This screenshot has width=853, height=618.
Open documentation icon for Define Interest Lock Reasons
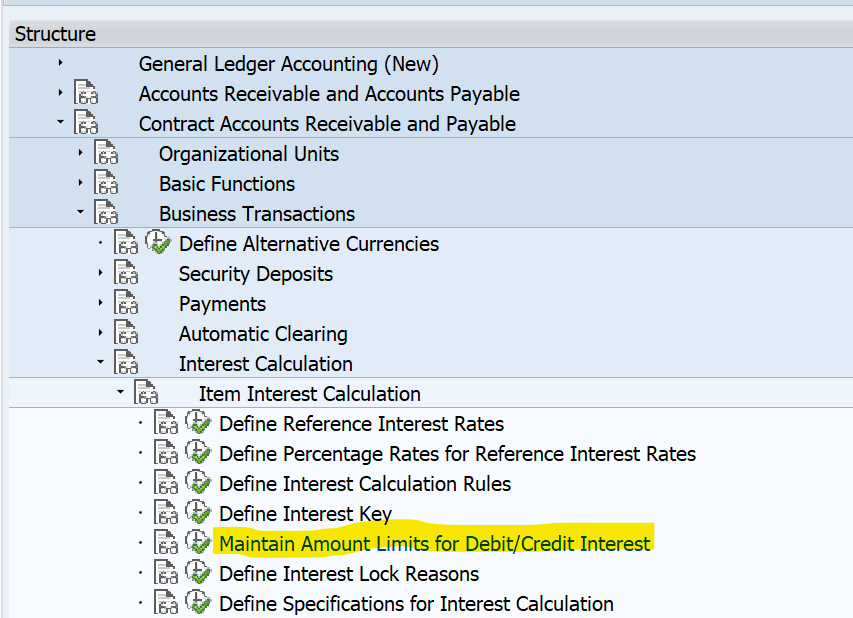[166, 571]
